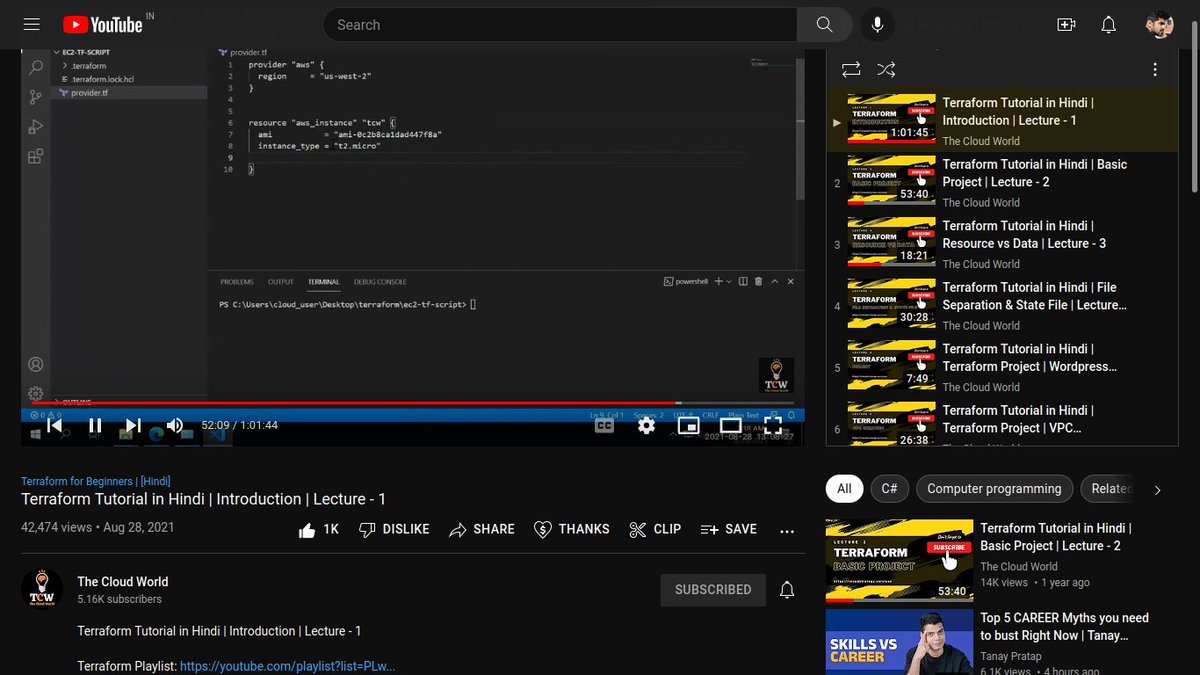The width and height of the screenshot is (1200, 675).
Task: Open the YouTube guide hamburger menu
Action: (x=31, y=24)
